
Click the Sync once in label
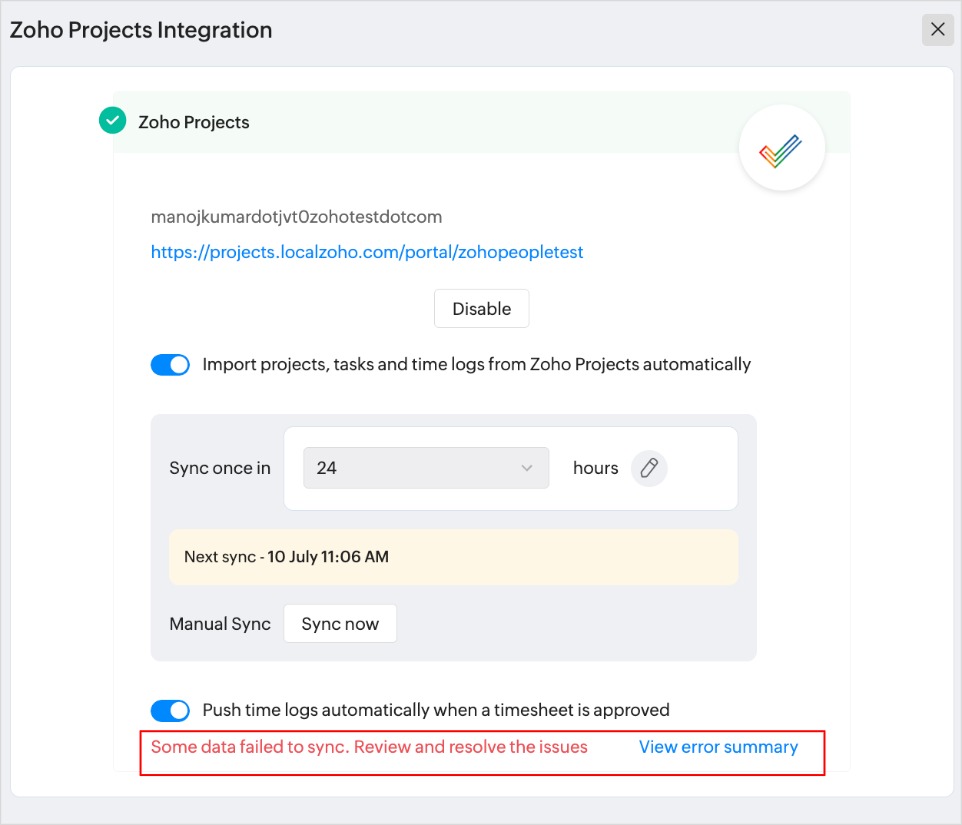coord(220,468)
